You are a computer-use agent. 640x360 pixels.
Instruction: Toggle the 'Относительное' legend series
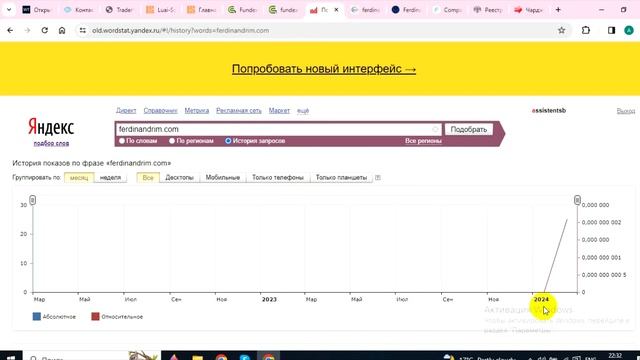pyautogui.click(x=117, y=316)
